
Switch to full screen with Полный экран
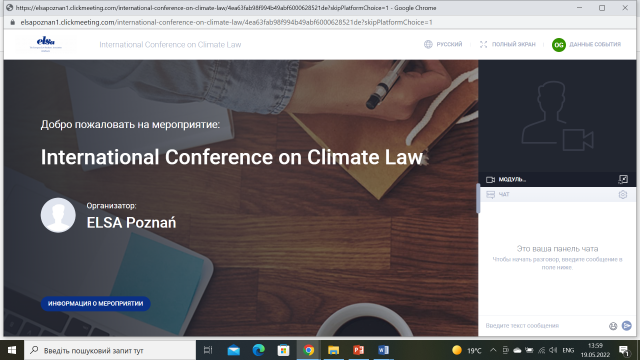tap(507, 44)
